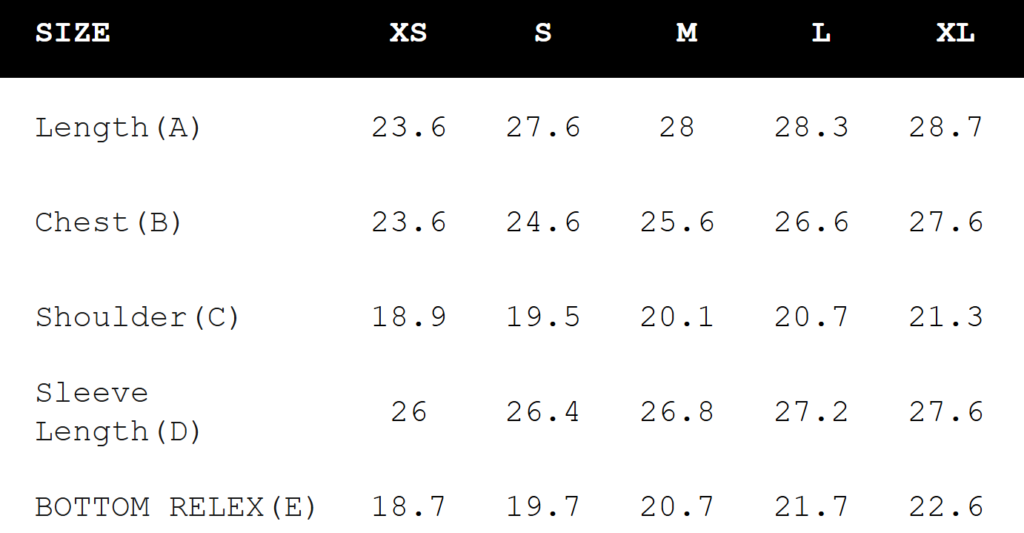Select the M length value 28

click(677, 128)
